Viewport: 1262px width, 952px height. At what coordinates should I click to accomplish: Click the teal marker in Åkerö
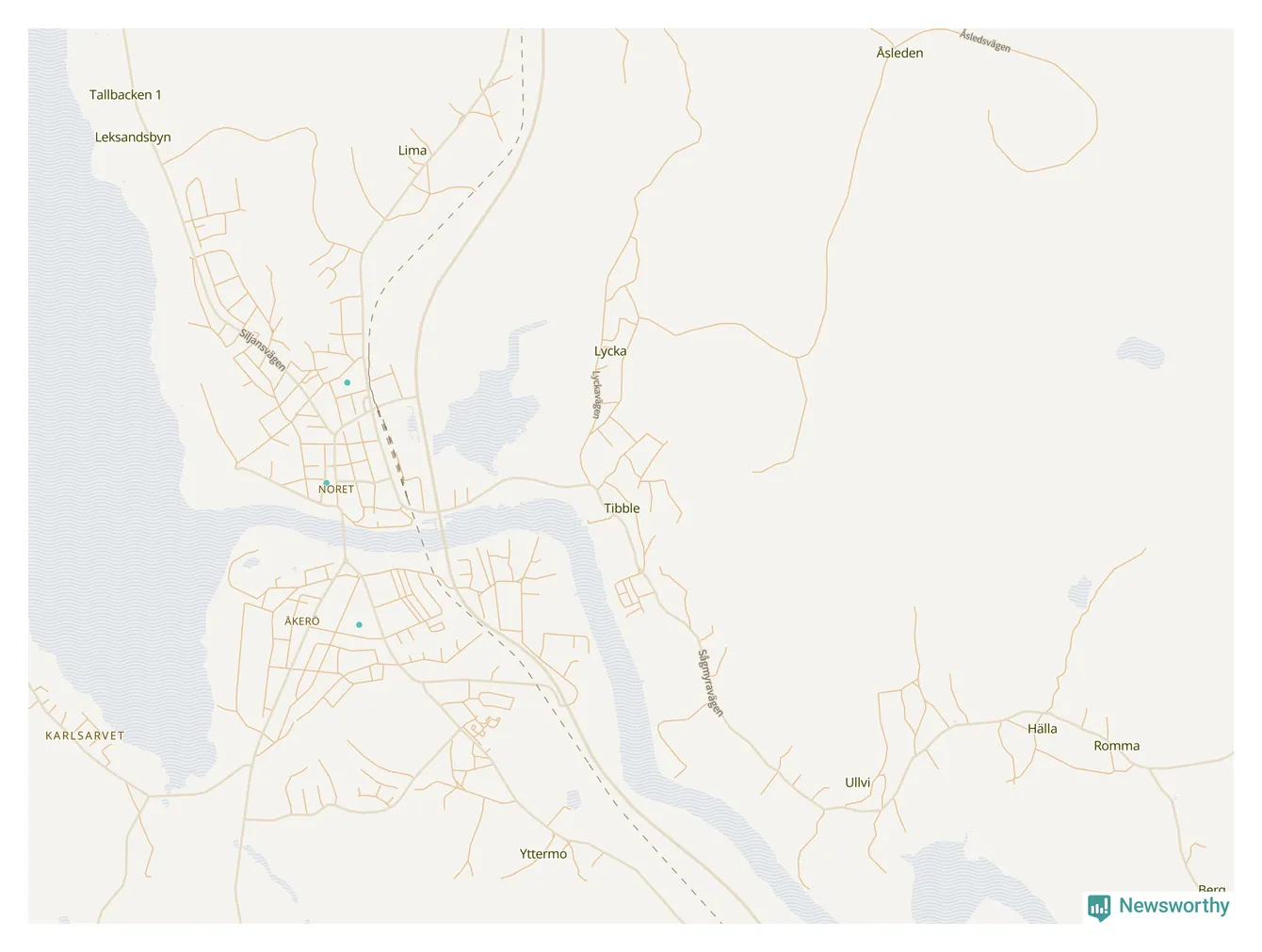359,624
